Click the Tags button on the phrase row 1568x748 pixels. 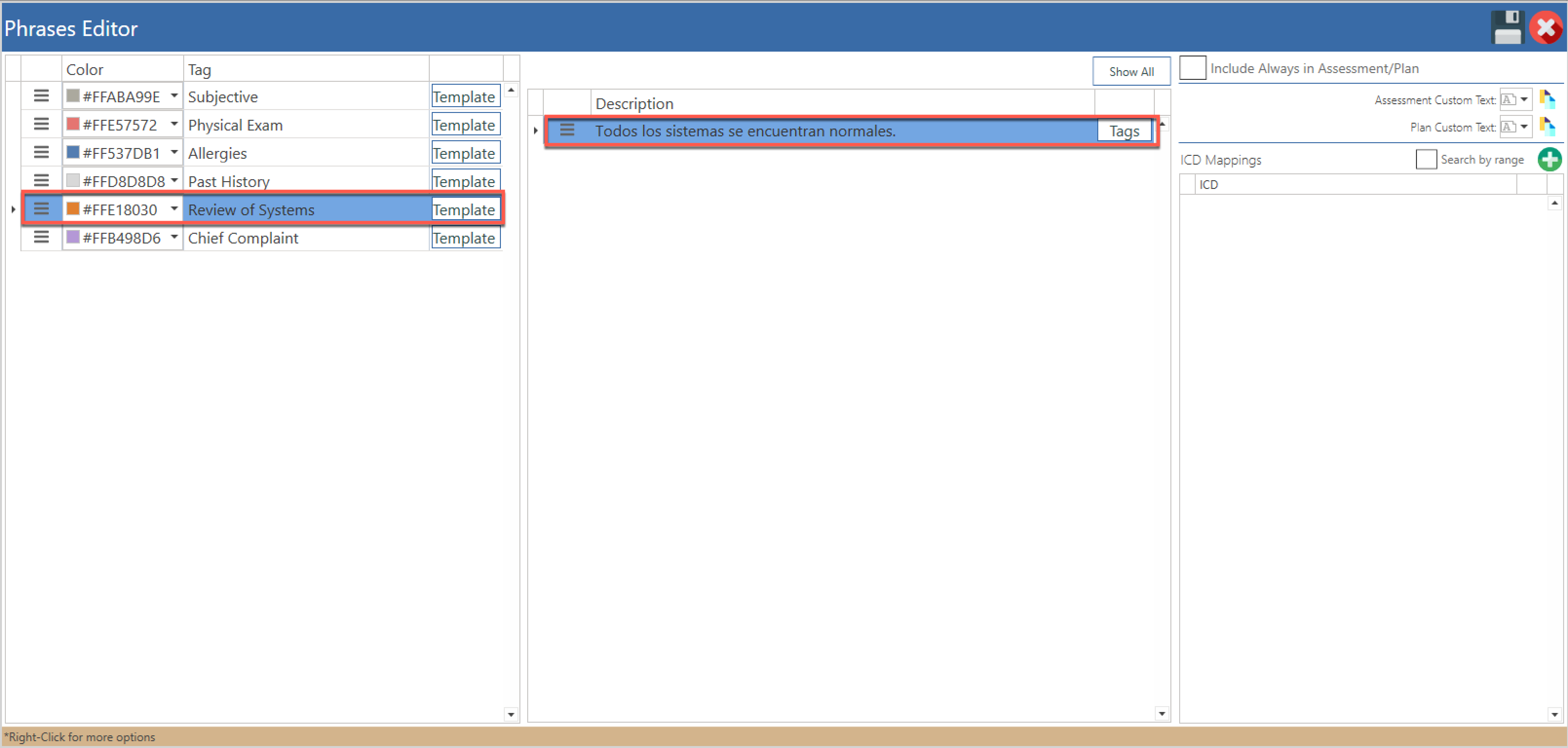pyautogui.click(x=1124, y=131)
